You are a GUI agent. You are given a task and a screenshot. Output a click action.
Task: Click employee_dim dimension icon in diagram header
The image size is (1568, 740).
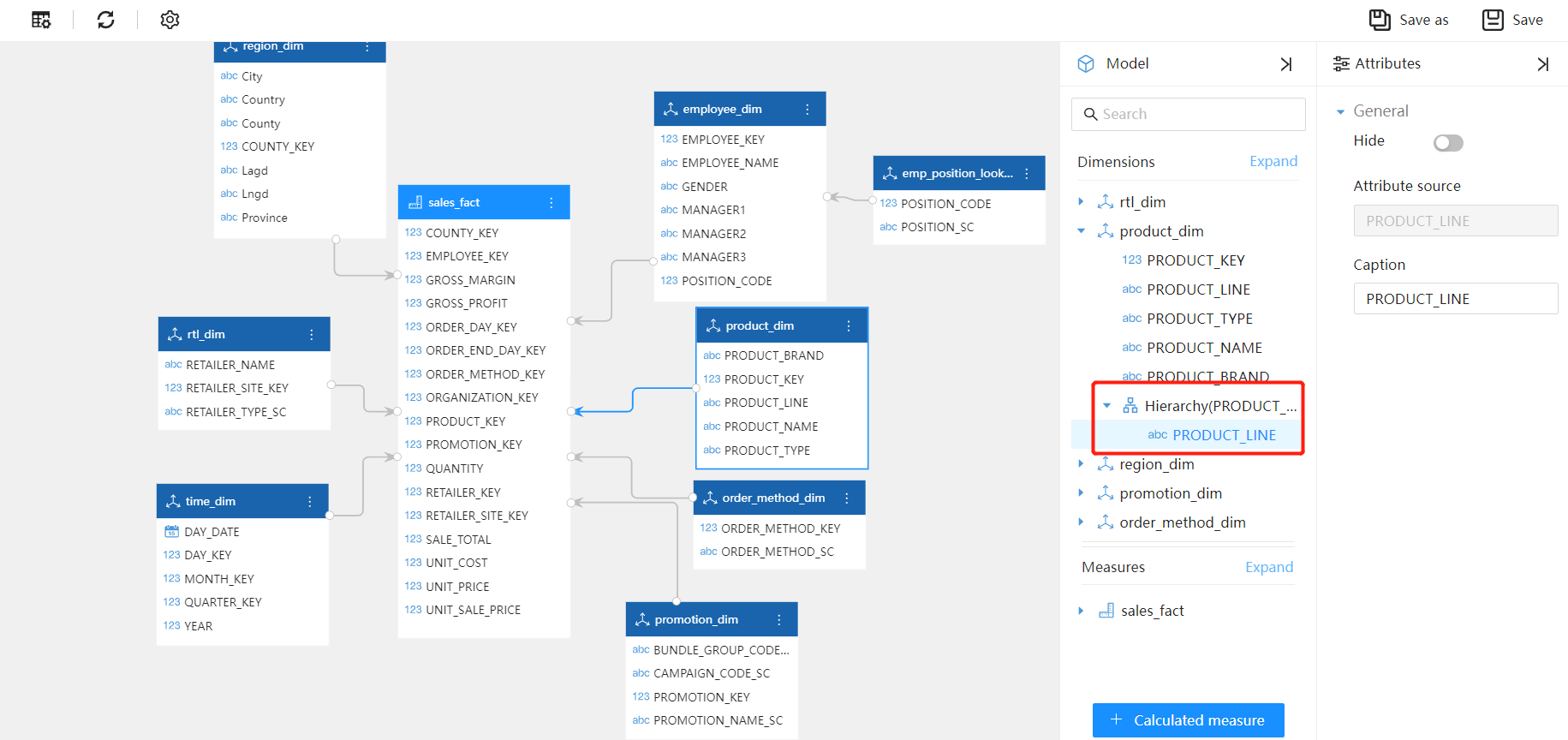[x=671, y=109]
